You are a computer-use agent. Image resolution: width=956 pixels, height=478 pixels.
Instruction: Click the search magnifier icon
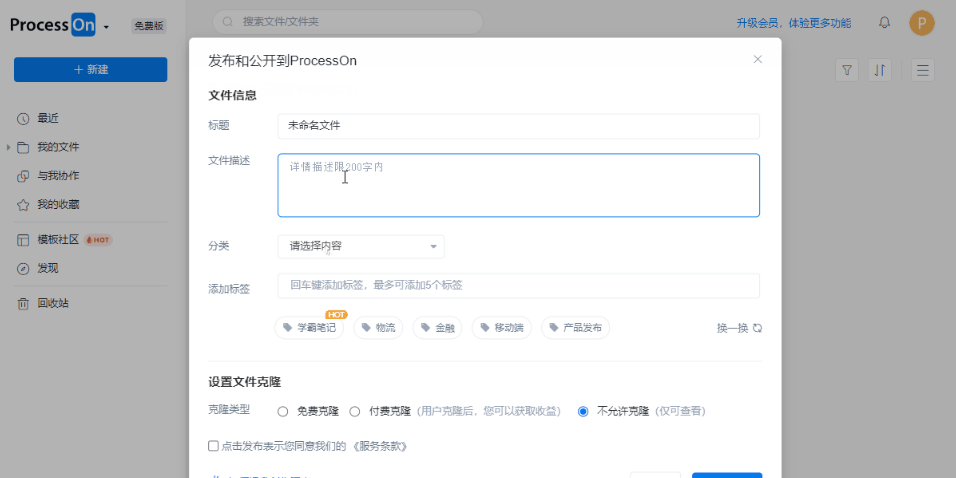(x=228, y=22)
